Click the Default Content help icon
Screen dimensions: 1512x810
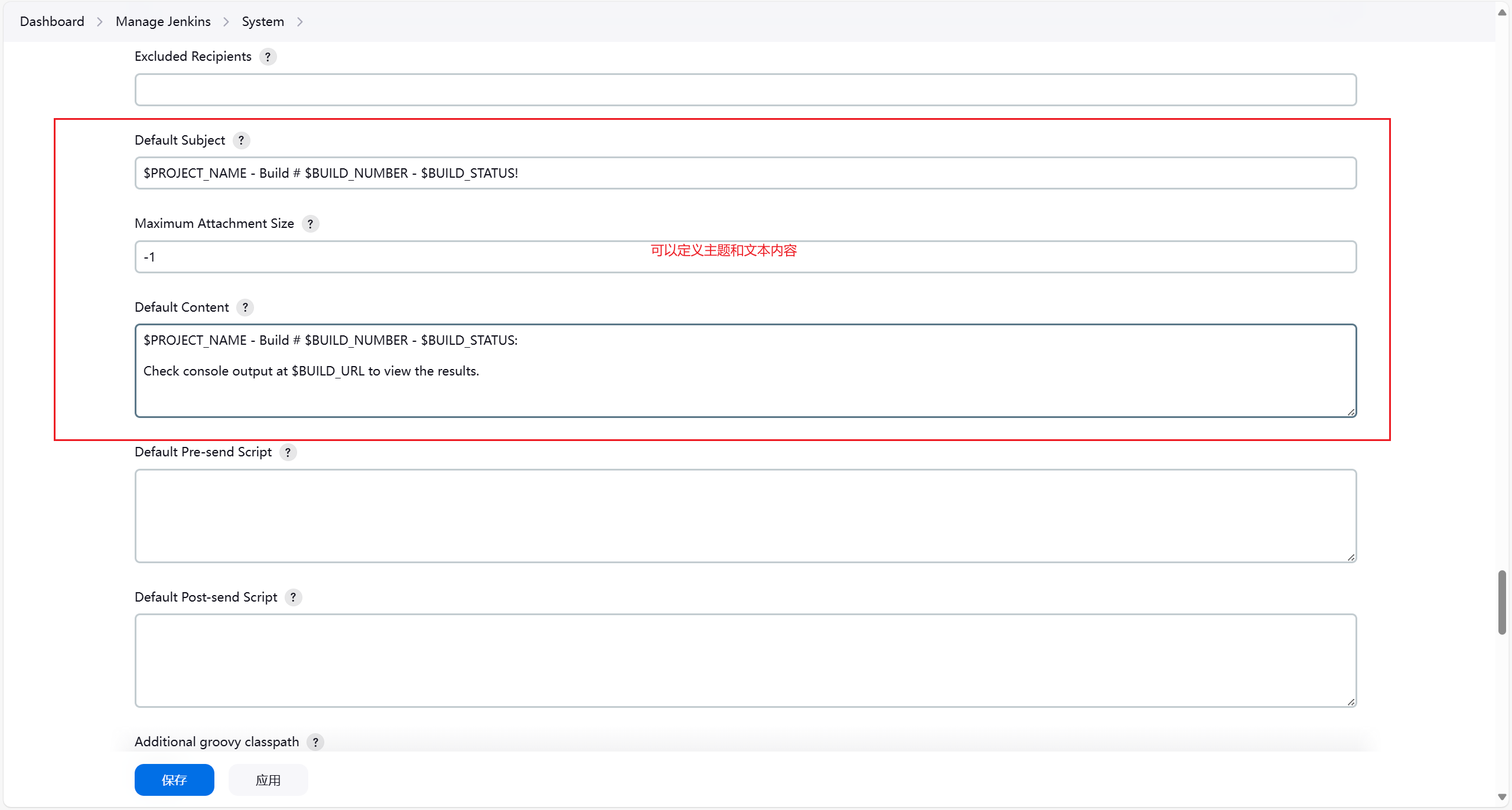(x=245, y=308)
